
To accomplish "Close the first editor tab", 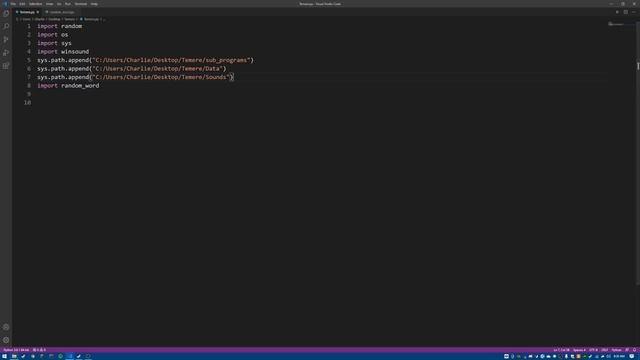I will click(38, 12).
